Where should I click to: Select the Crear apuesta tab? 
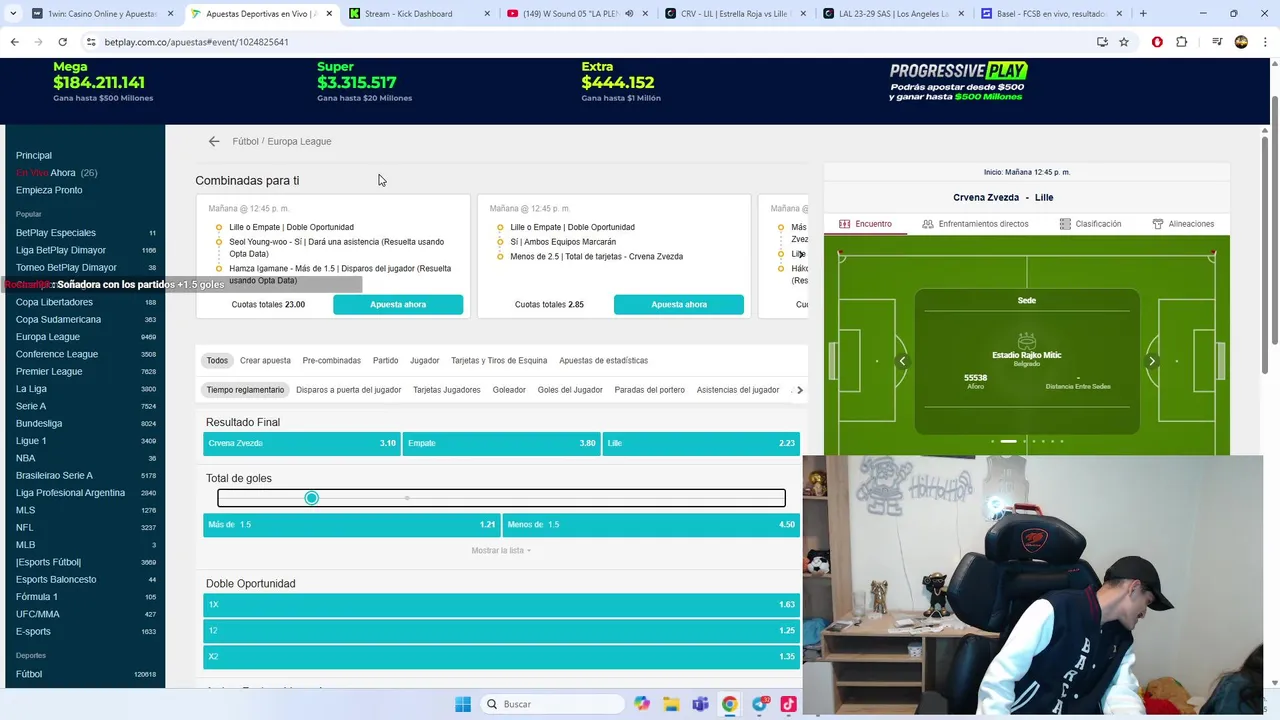click(265, 360)
